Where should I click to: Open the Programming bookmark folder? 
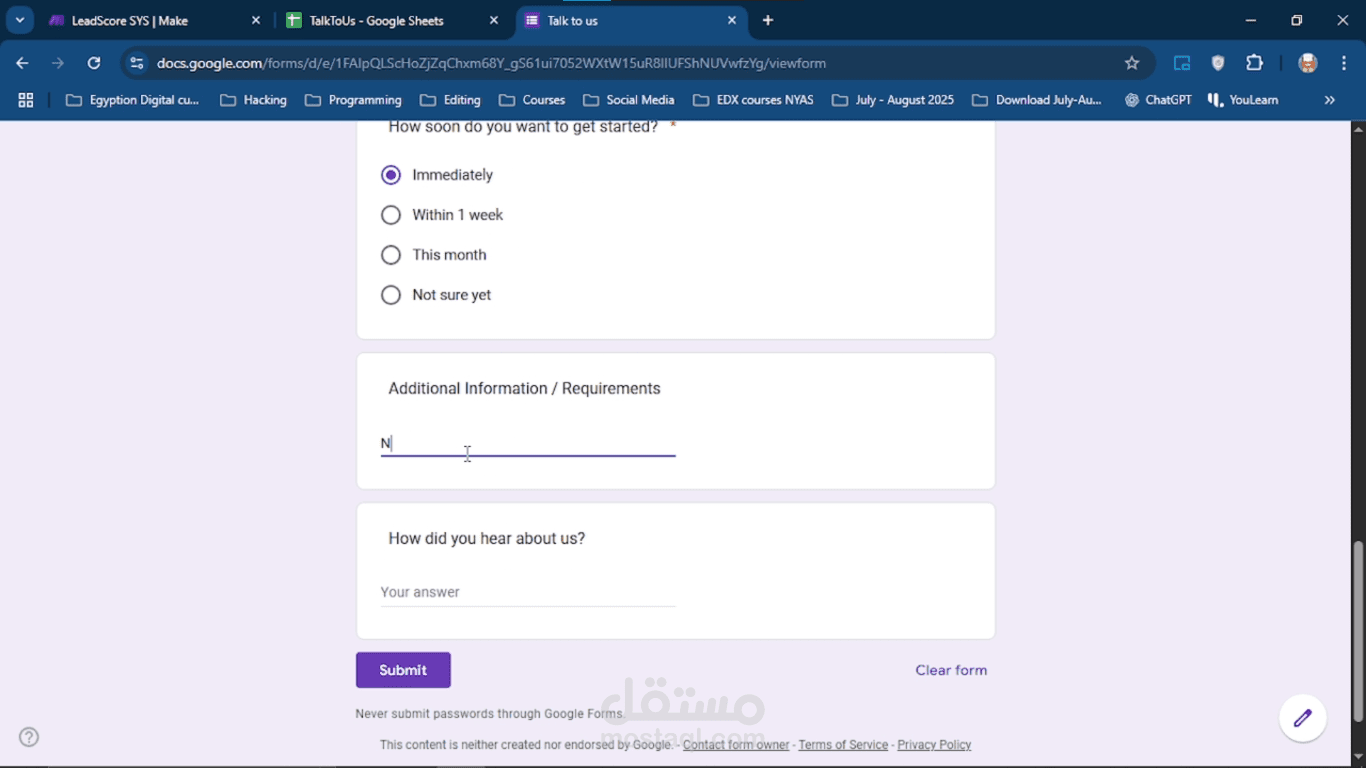click(353, 100)
